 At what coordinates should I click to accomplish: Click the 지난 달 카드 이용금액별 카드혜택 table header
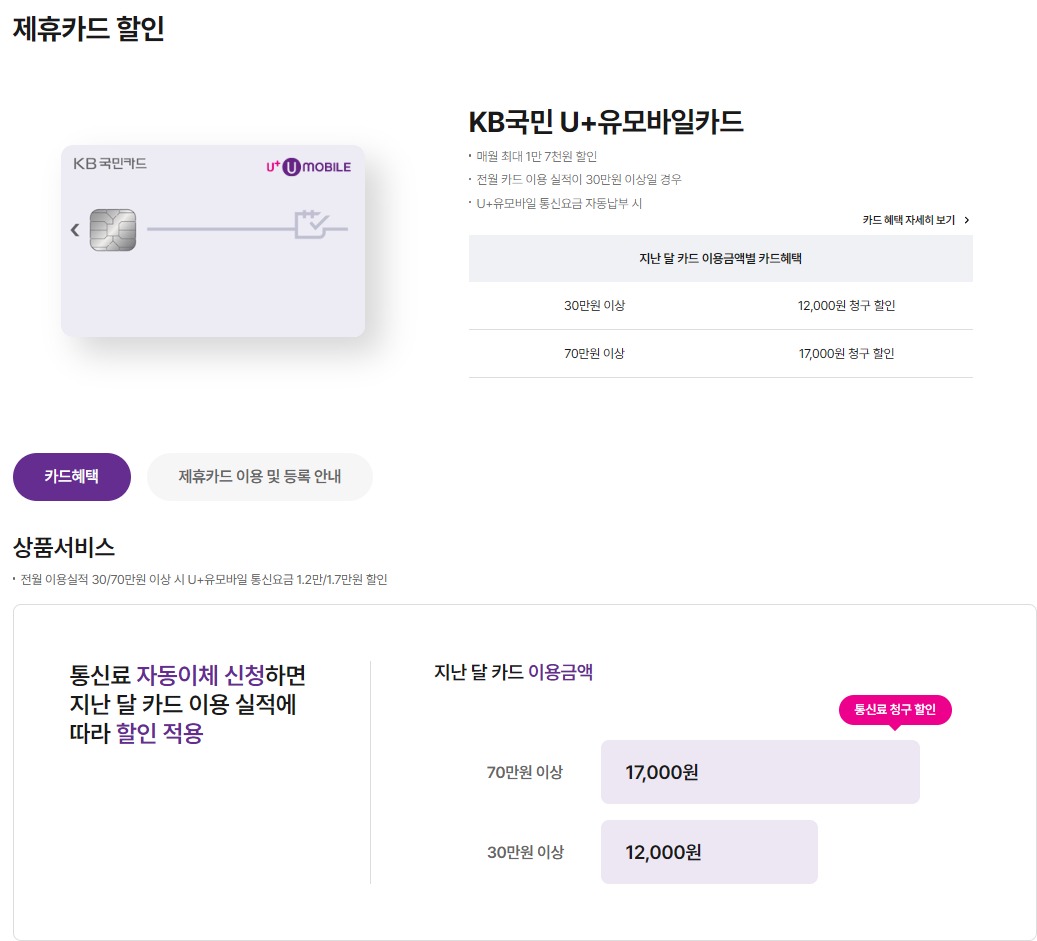click(x=720, y=259)
